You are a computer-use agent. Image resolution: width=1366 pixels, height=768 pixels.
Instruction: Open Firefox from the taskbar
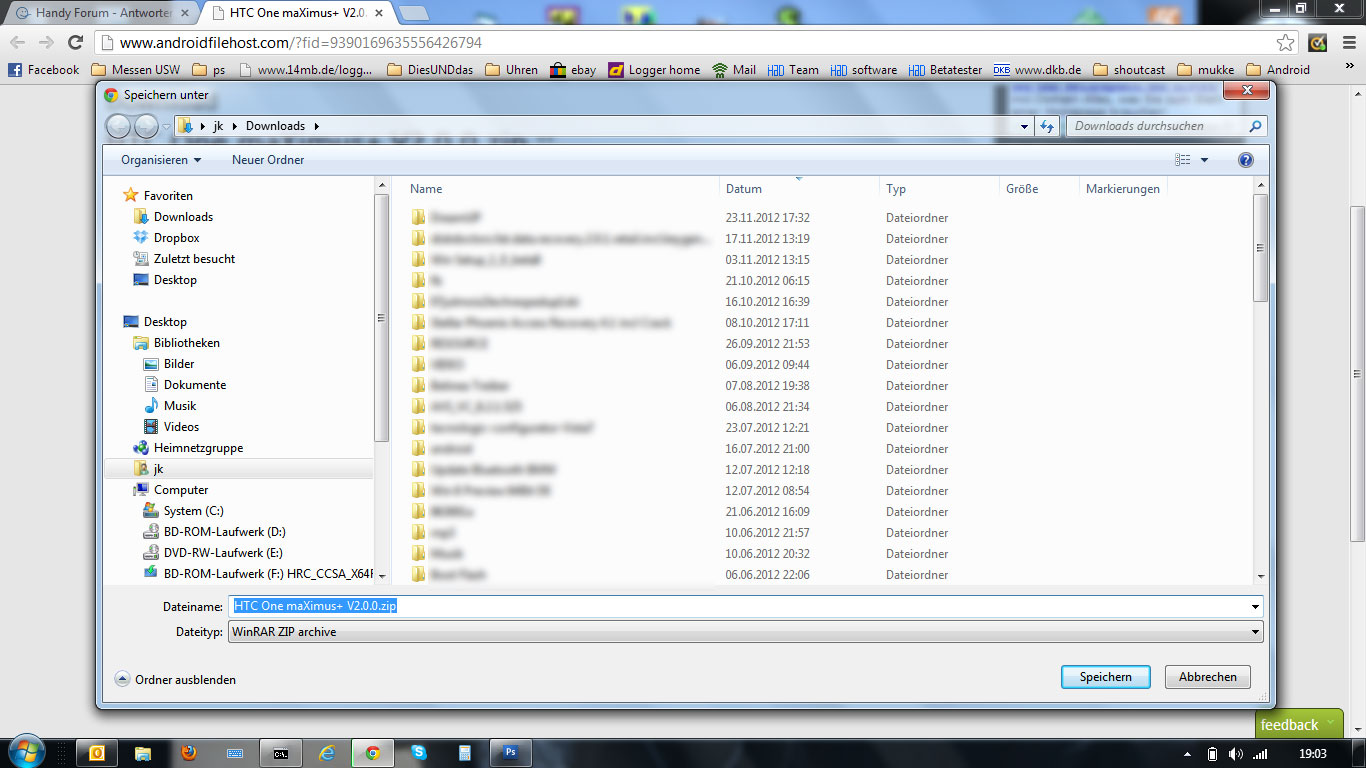click(189, 753)
